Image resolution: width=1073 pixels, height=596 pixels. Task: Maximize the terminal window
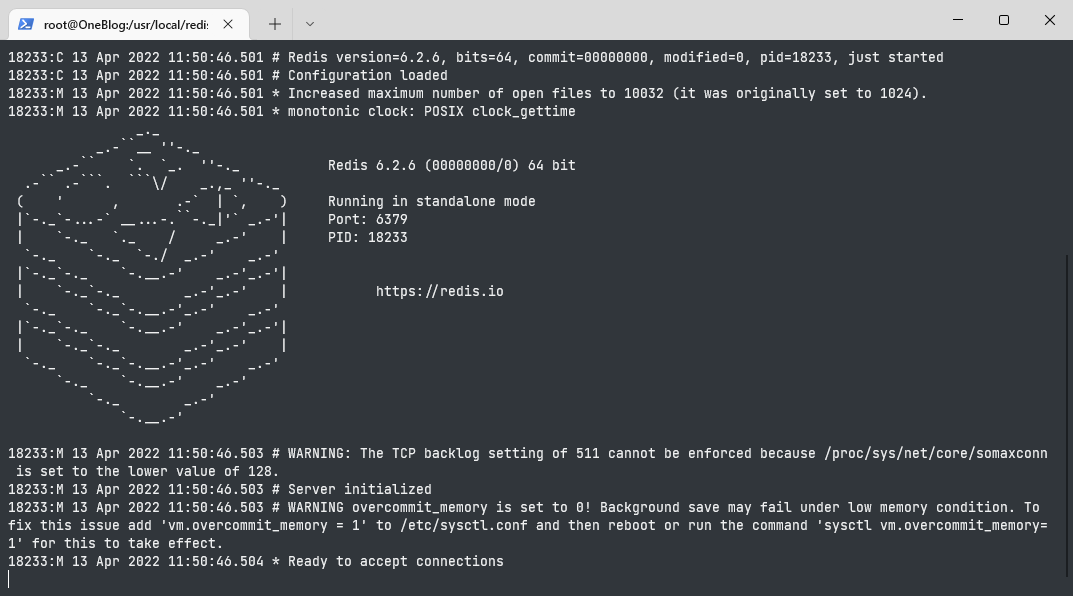click(x=1004, y=20)
